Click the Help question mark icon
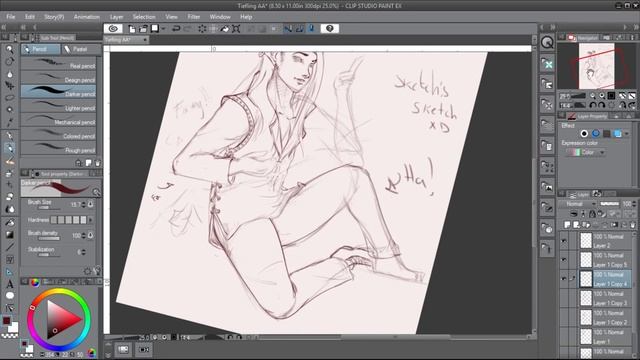This screenshot has height=360, width=640. [329, 29]
